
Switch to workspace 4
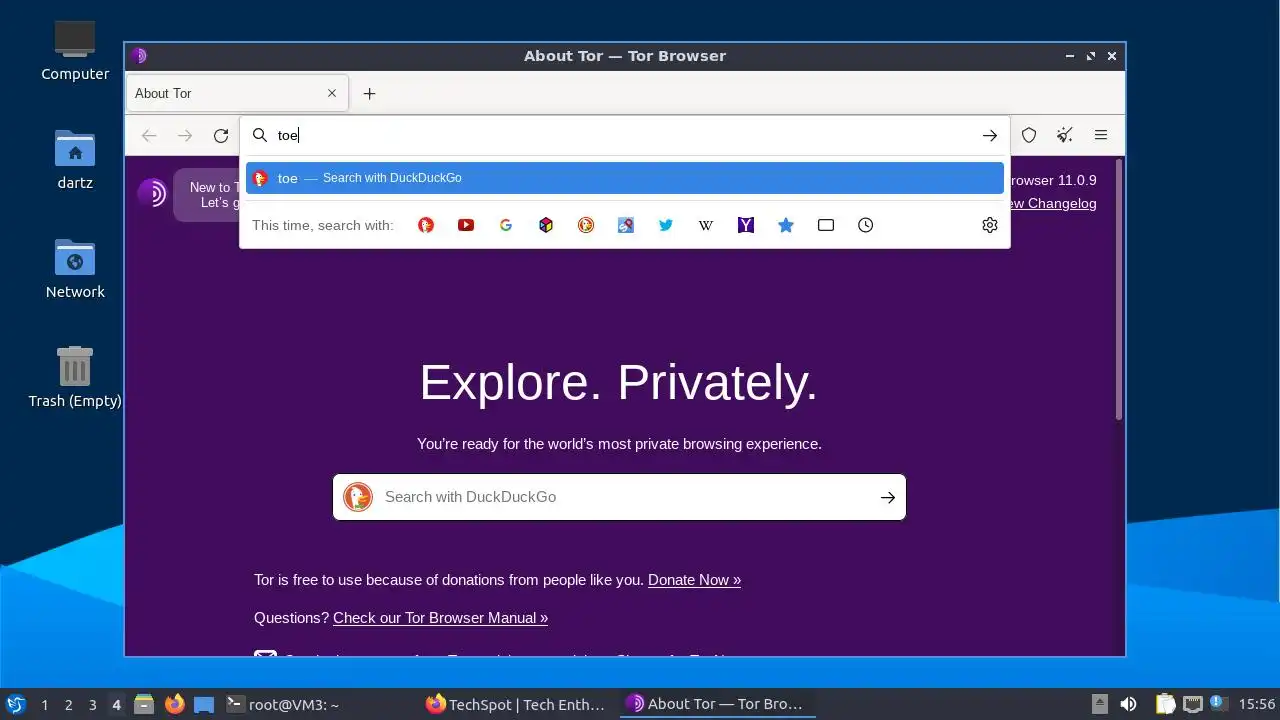117,705
